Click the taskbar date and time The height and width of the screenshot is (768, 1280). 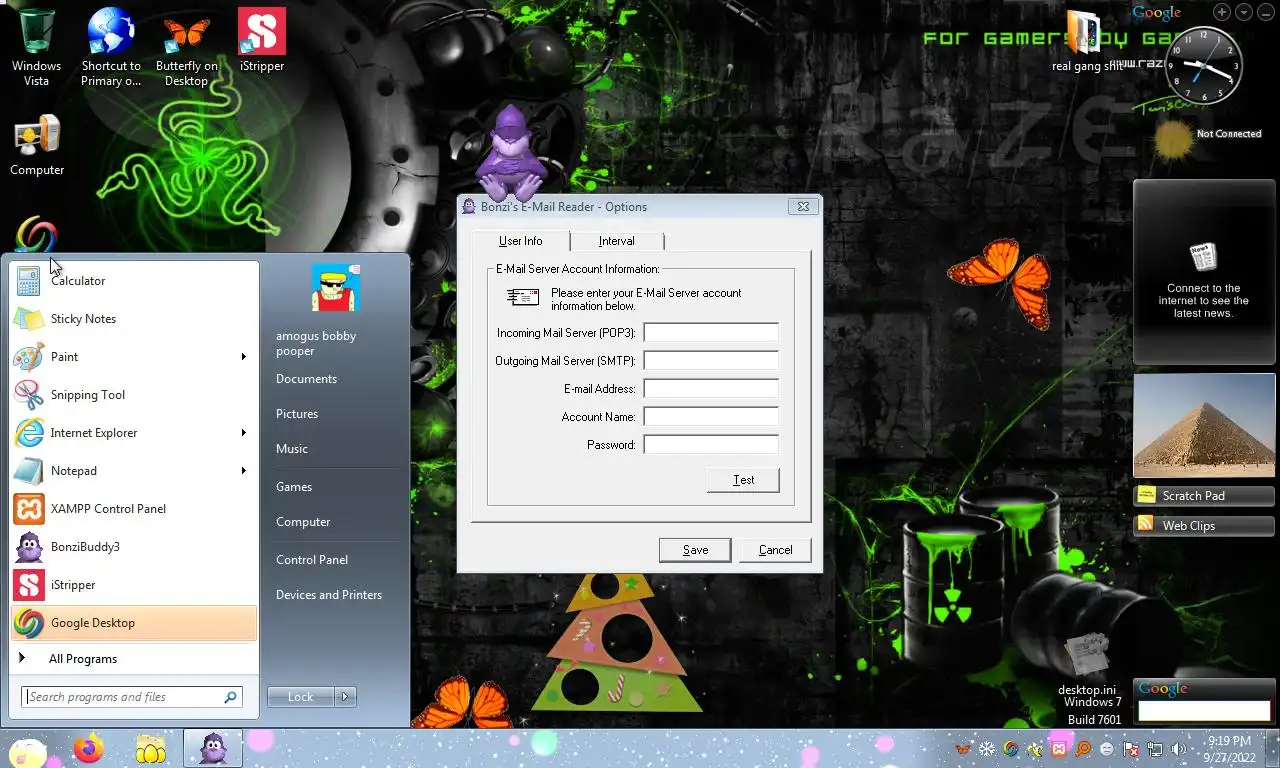coord(1229,749)
